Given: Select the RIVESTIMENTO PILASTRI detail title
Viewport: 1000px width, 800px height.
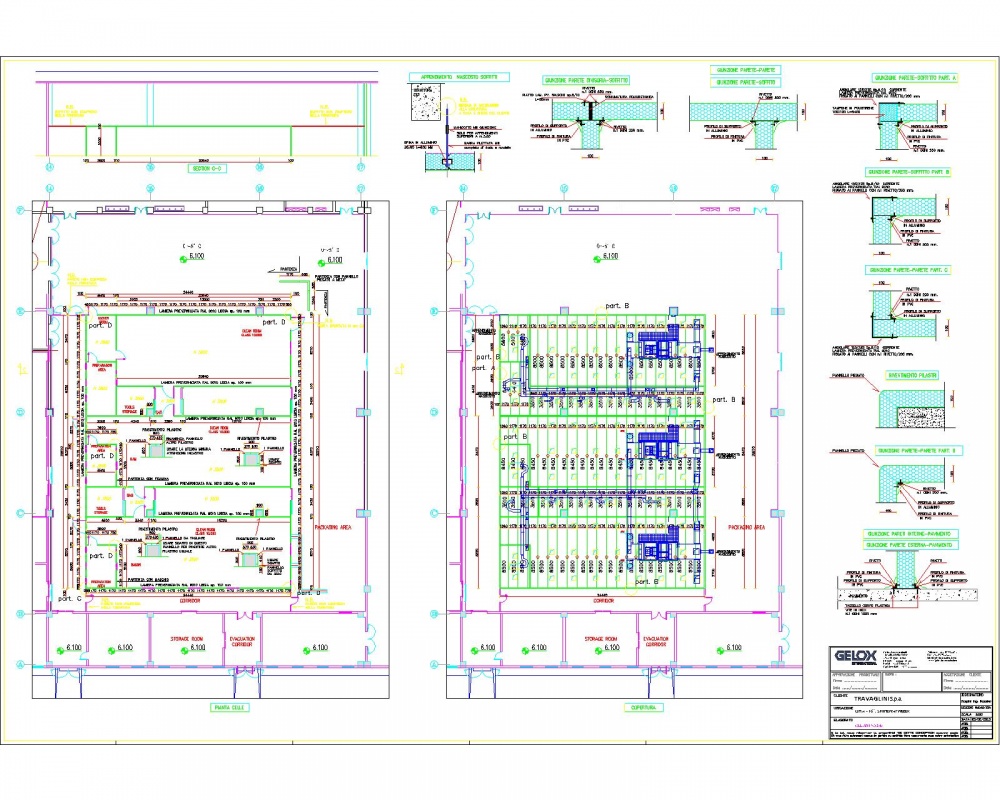Looking at the screenshot, I should 912,376.
